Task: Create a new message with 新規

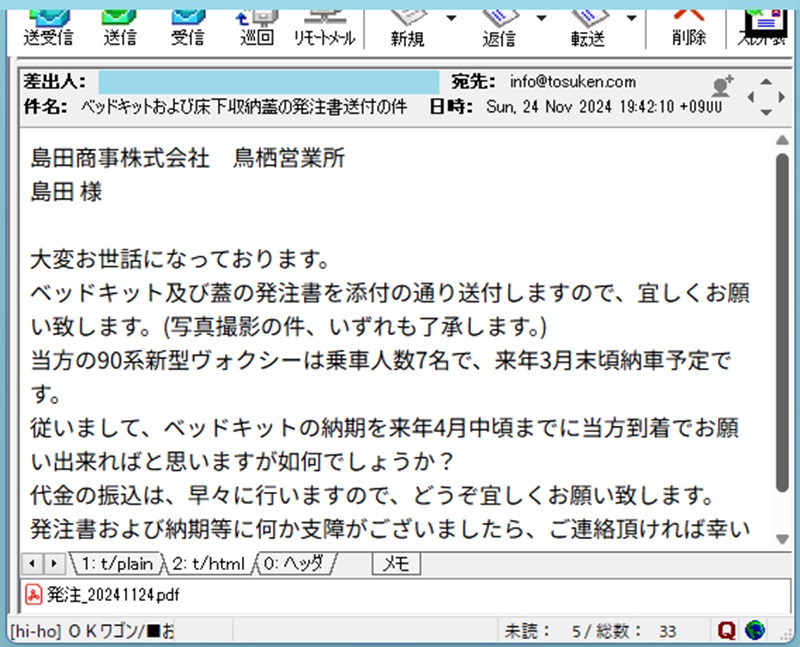Action: (x=406, y=25)
